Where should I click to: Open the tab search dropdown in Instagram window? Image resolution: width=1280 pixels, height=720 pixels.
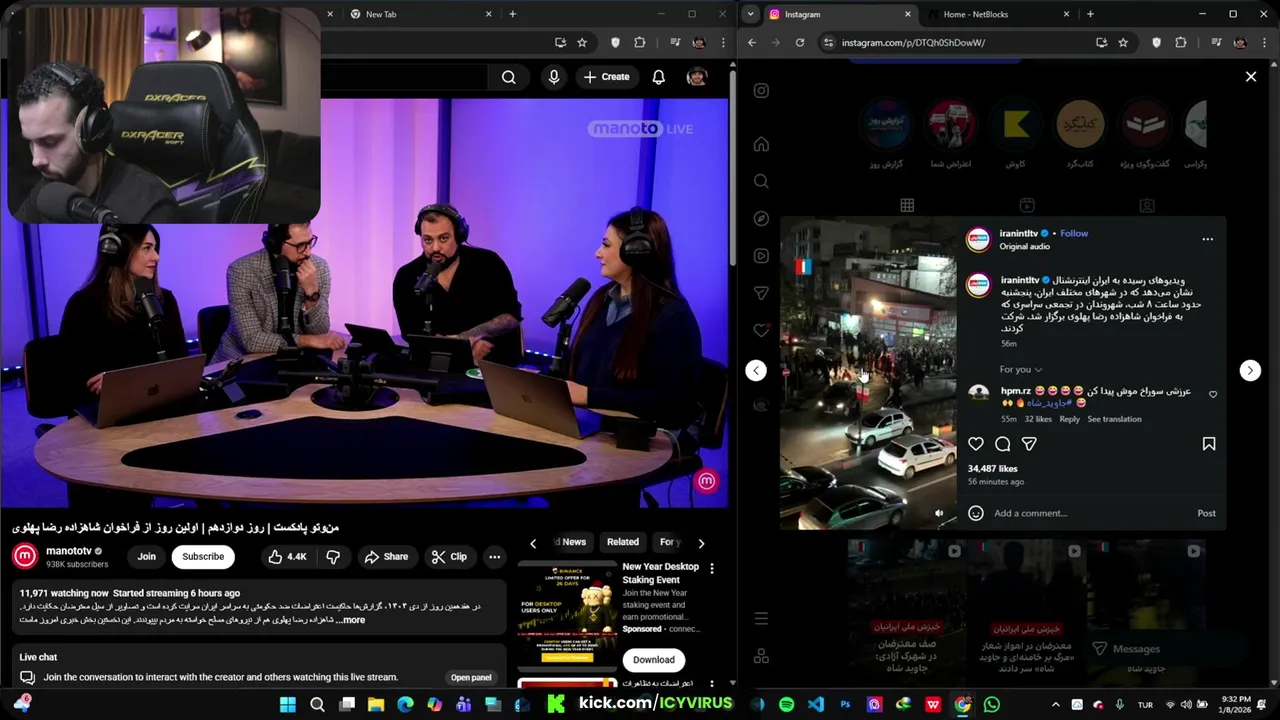tap(750, 14)
